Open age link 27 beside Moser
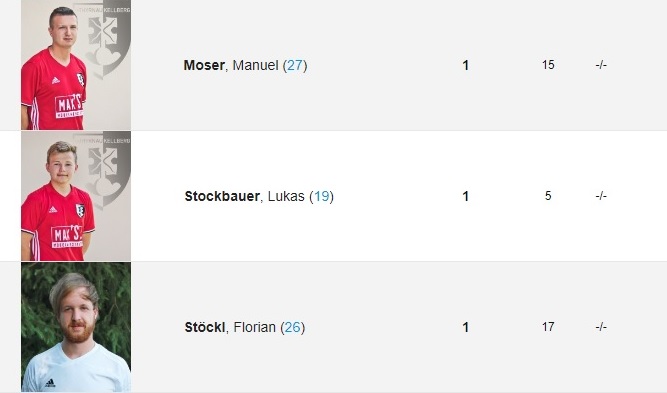Viewport: 667px width, 393px height. point(295,65)
